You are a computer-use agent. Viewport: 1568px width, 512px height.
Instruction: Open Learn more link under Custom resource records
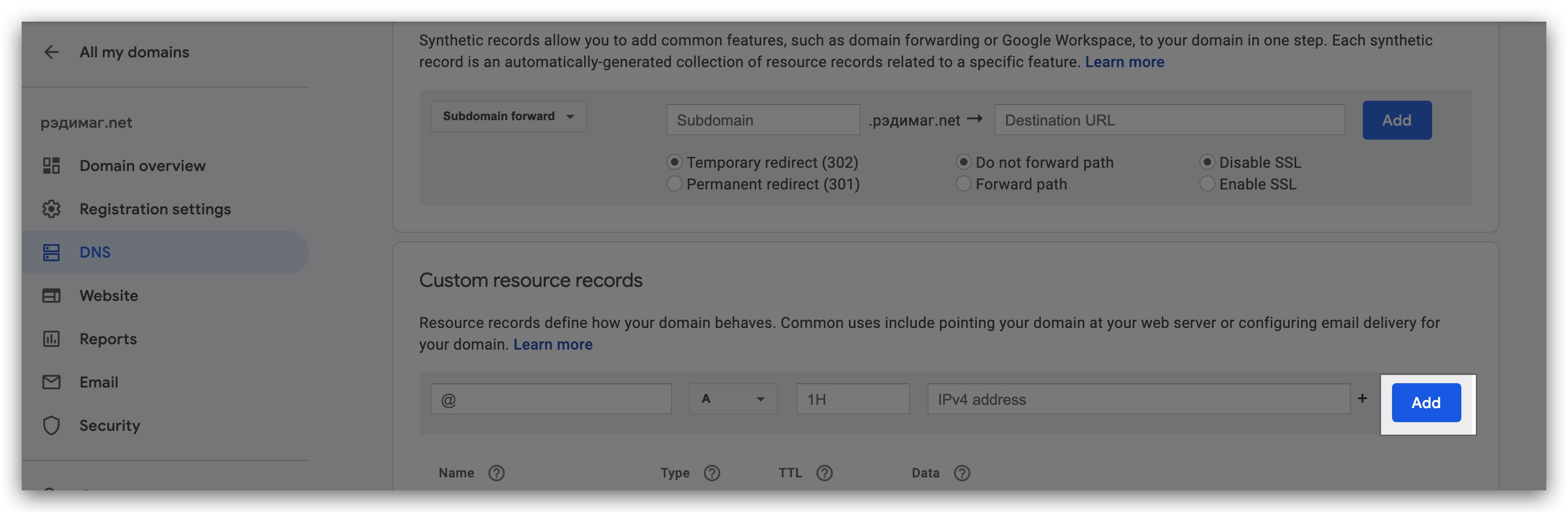coord(552,345)
